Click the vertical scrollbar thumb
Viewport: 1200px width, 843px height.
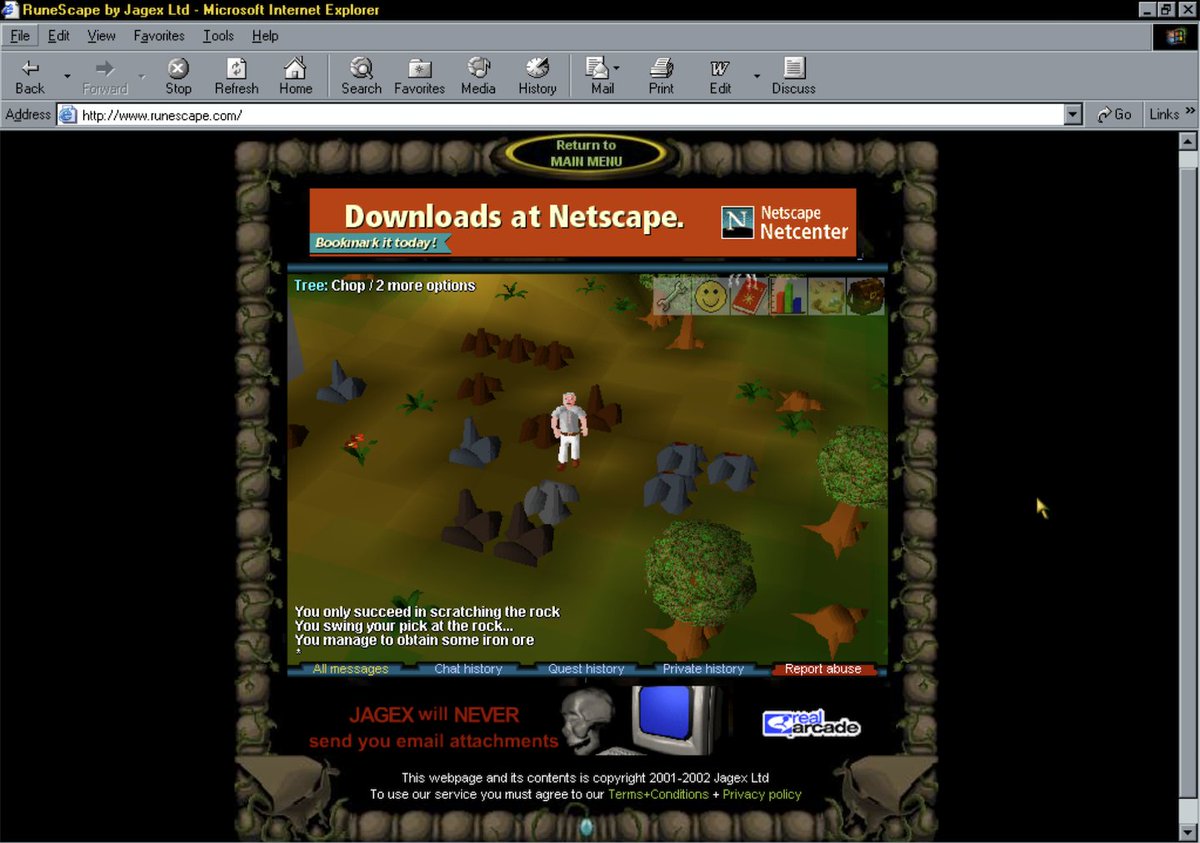coord(1188,480)
